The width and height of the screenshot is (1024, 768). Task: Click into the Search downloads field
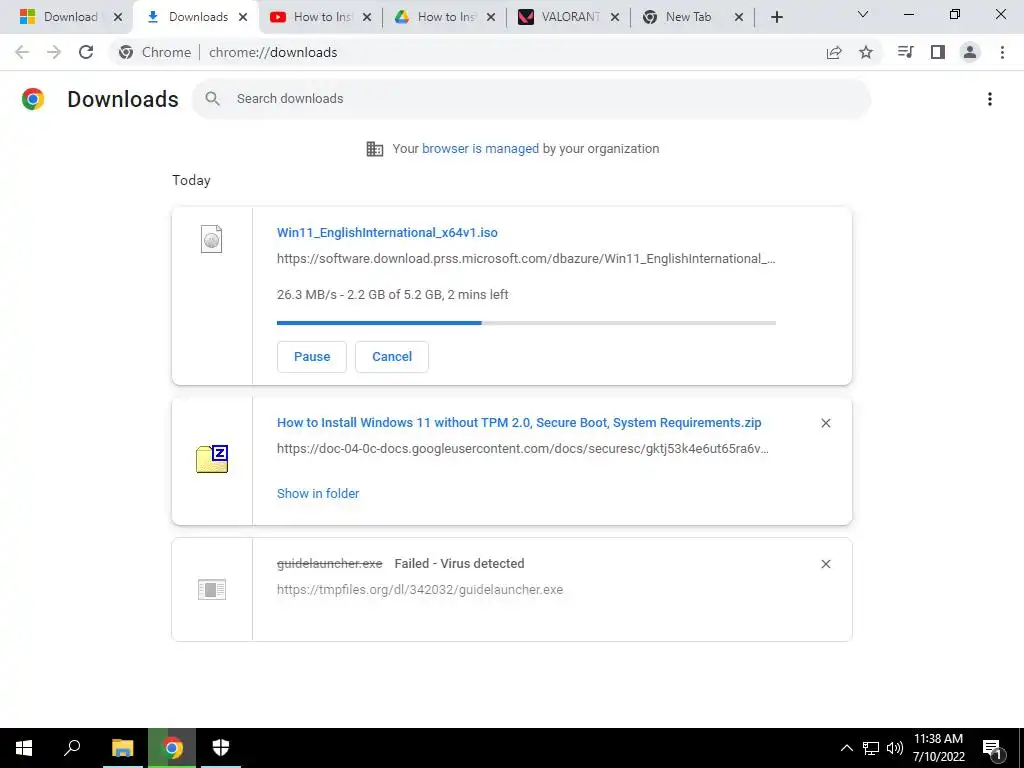click(x=532, y=99)
